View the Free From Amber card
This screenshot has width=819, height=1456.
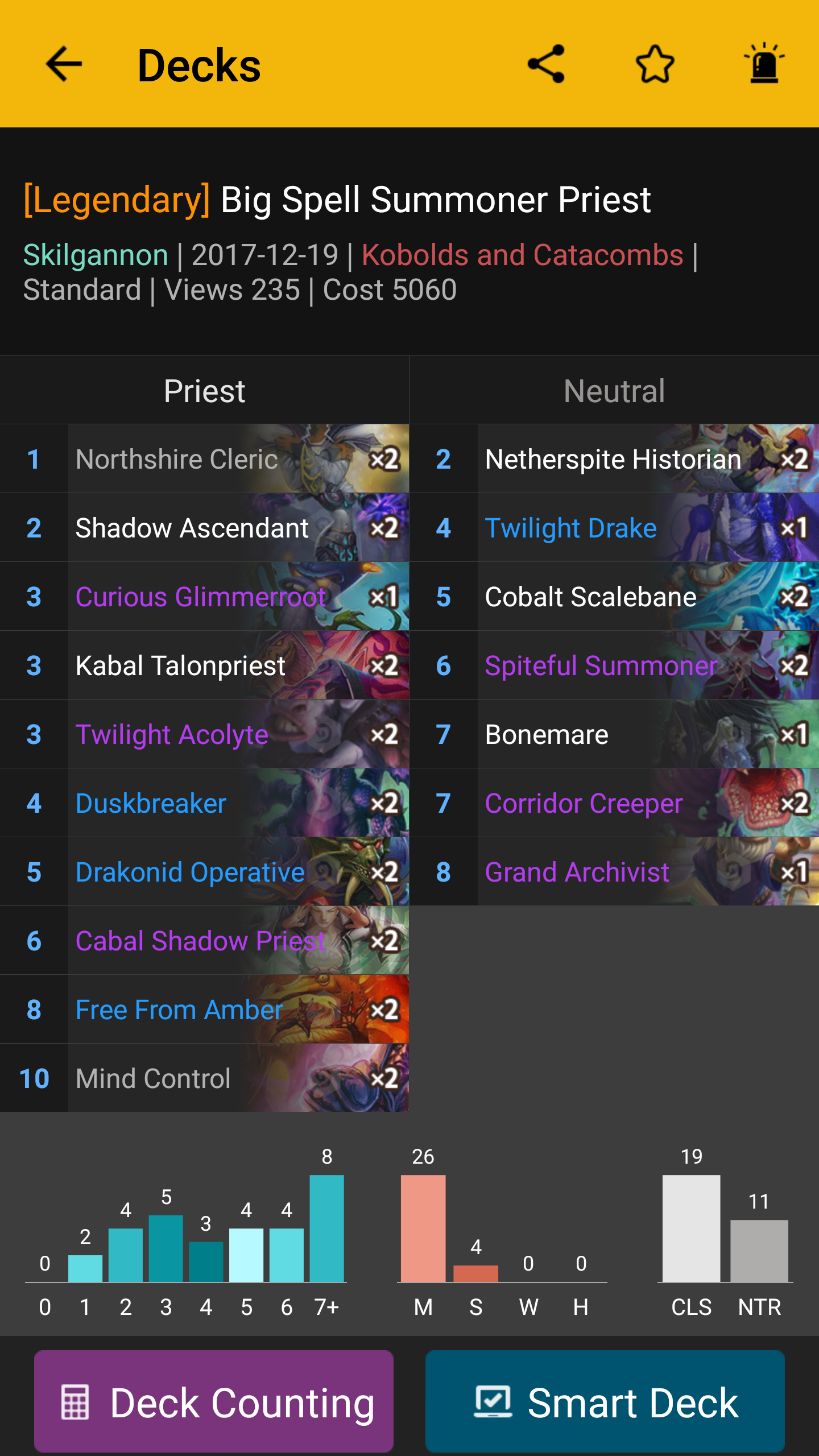pyautogui.click(x=205, y=1010)
